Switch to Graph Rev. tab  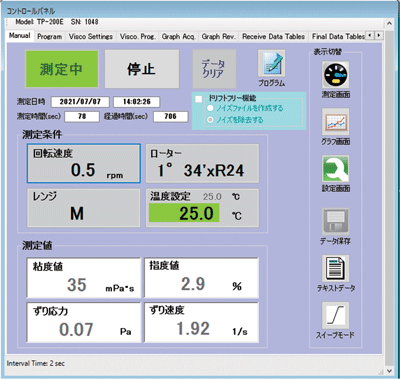219,37
